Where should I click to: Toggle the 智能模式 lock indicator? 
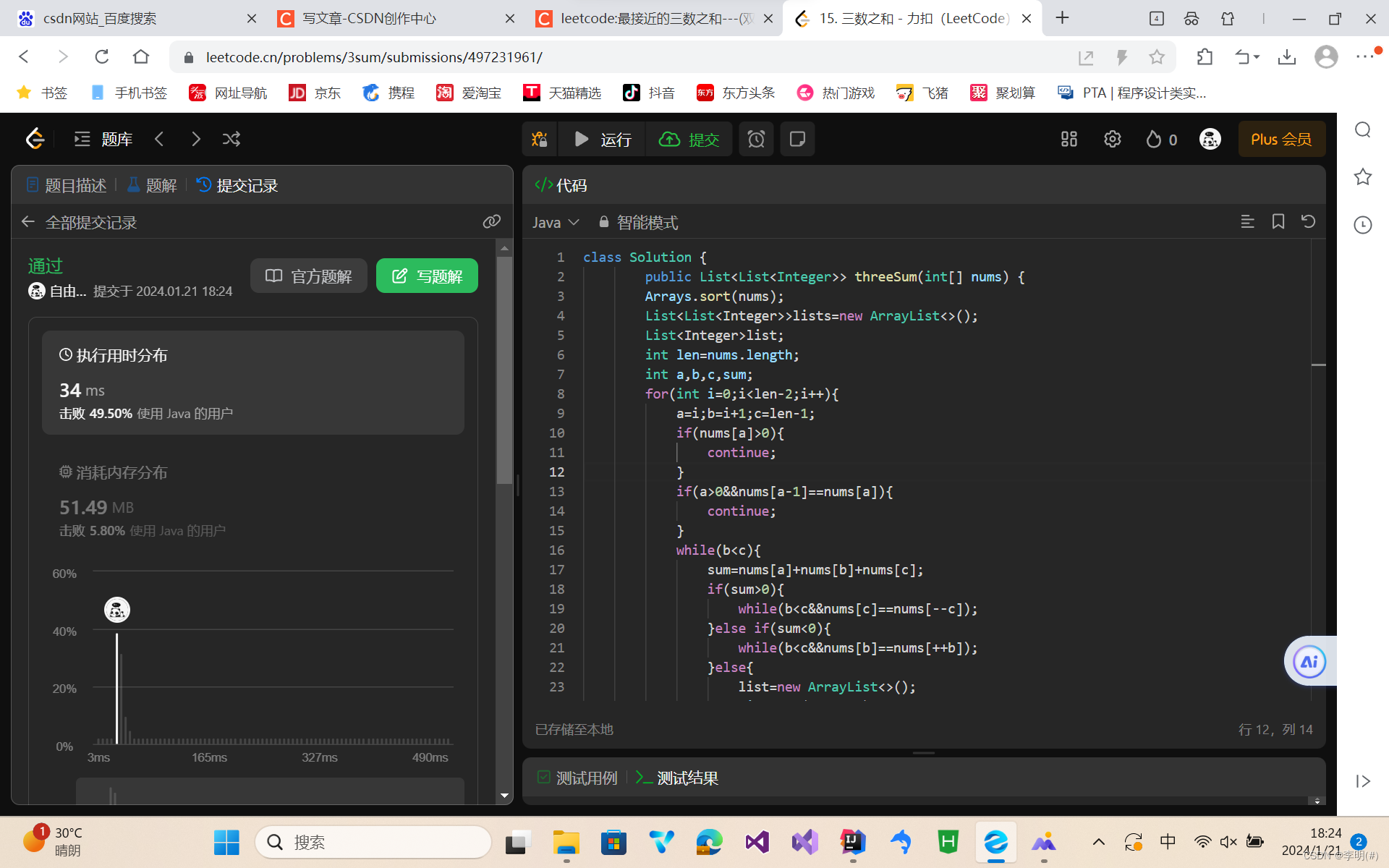click(x=604, y=222)
